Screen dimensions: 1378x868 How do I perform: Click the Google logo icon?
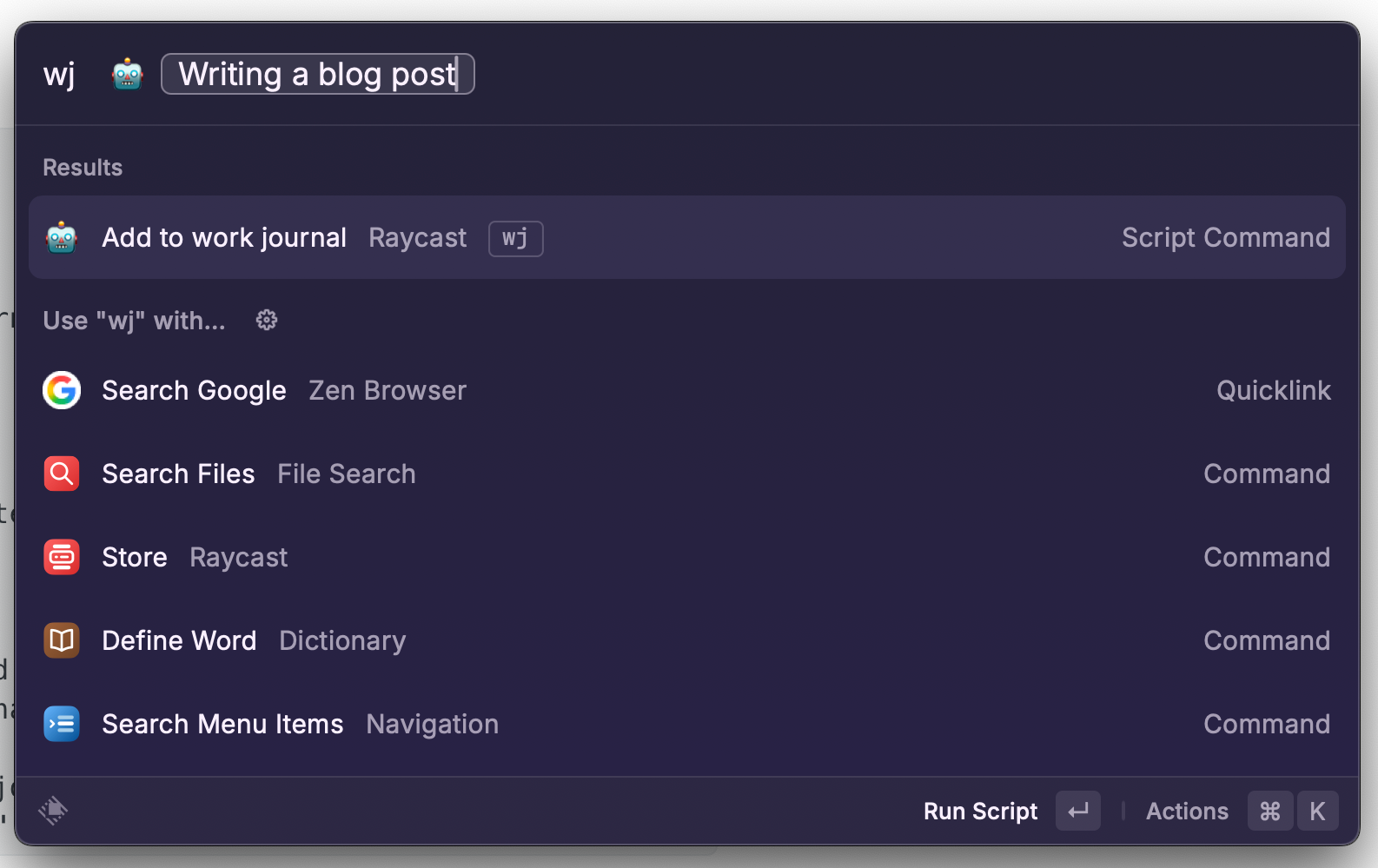click(x=62, y=390)
